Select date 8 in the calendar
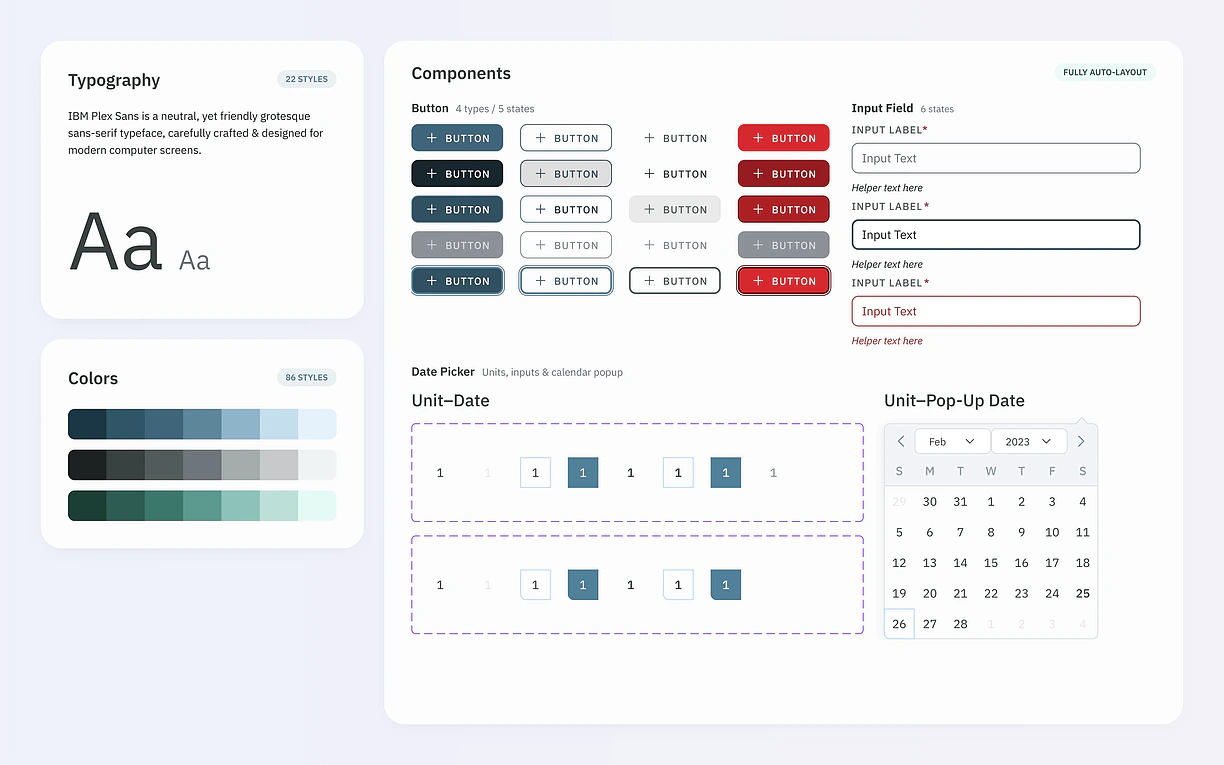 pyautogui.click(x=991, y=532)
